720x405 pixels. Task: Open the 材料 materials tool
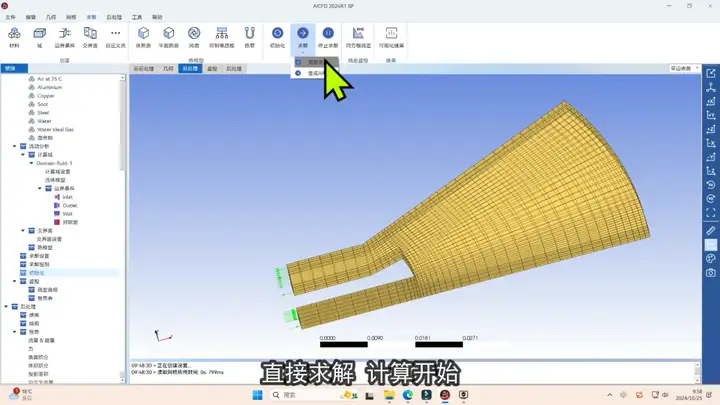14,37
